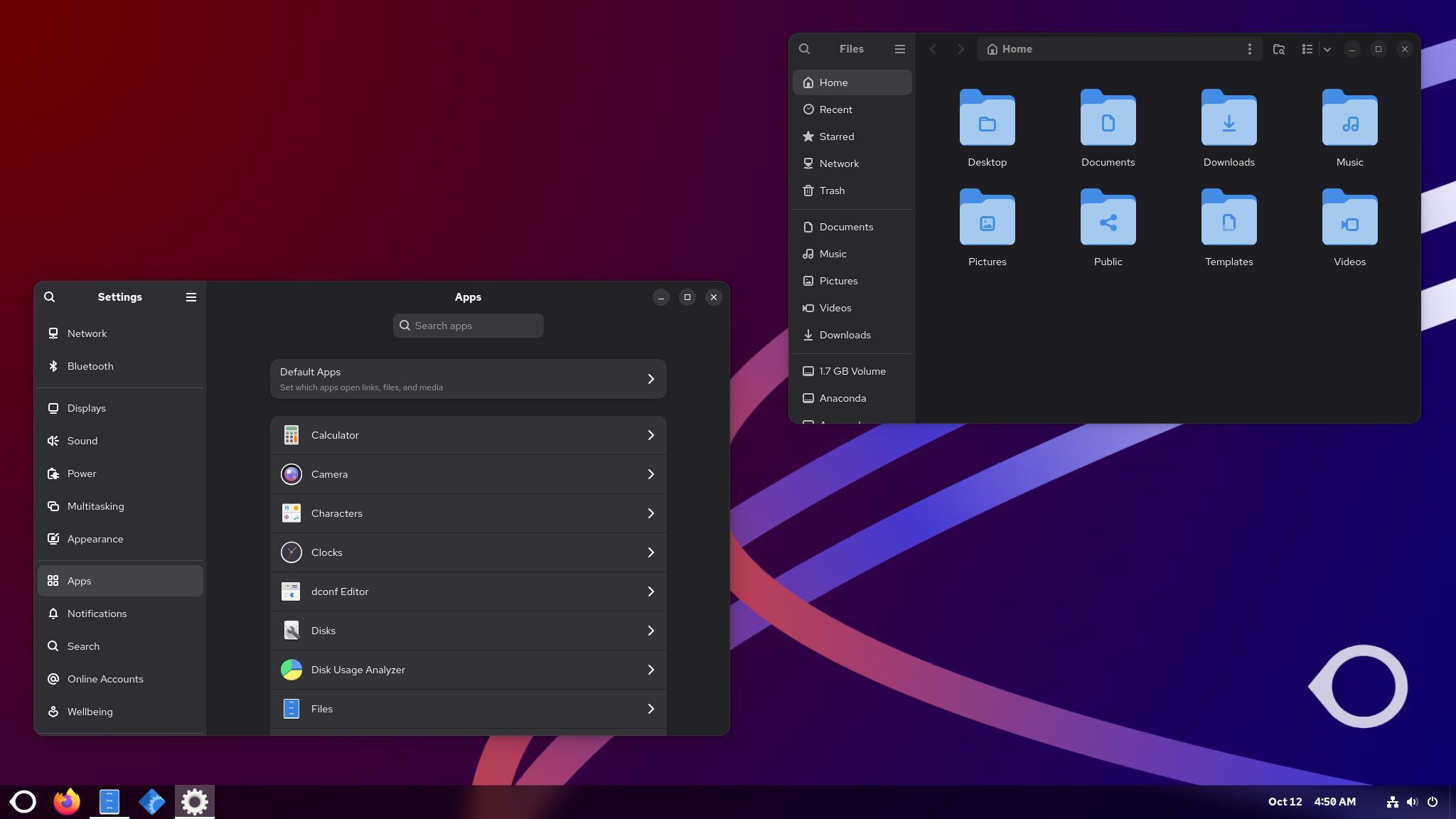Open Default Apps settings via its chevron
Image resolution: width=1456 pixels, height=819 pixels.
649,378
